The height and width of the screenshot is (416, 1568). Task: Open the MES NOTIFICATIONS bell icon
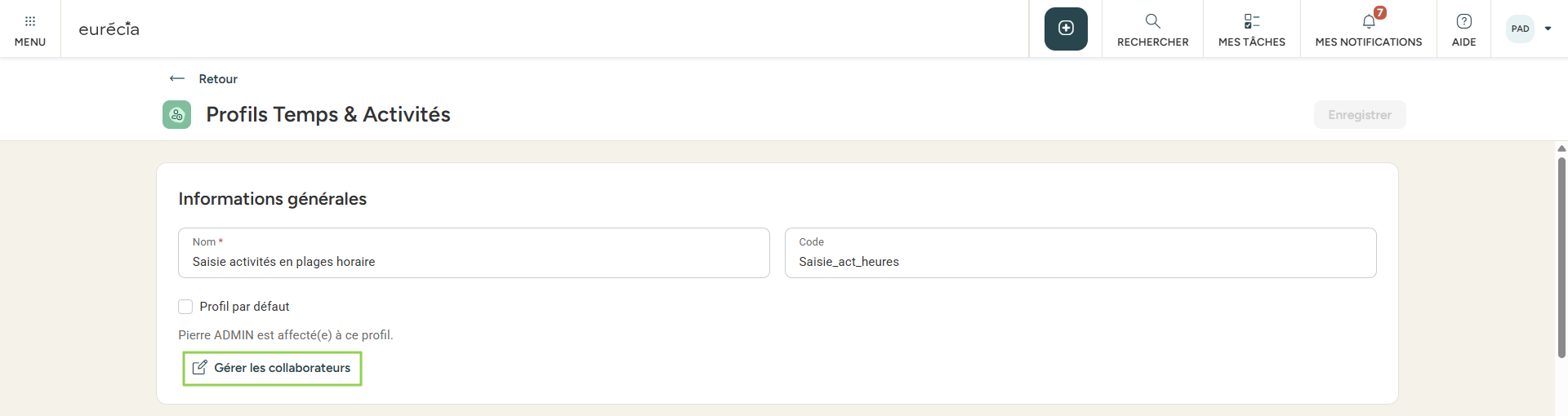point(1369,22)
